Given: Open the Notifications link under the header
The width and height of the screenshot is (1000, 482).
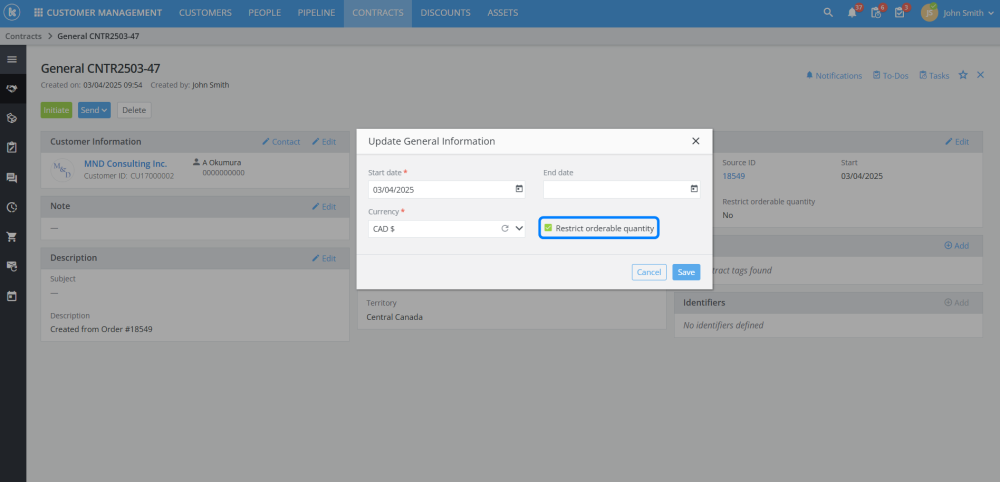Looking at the screenshot, I should click(x=834, y=75).
